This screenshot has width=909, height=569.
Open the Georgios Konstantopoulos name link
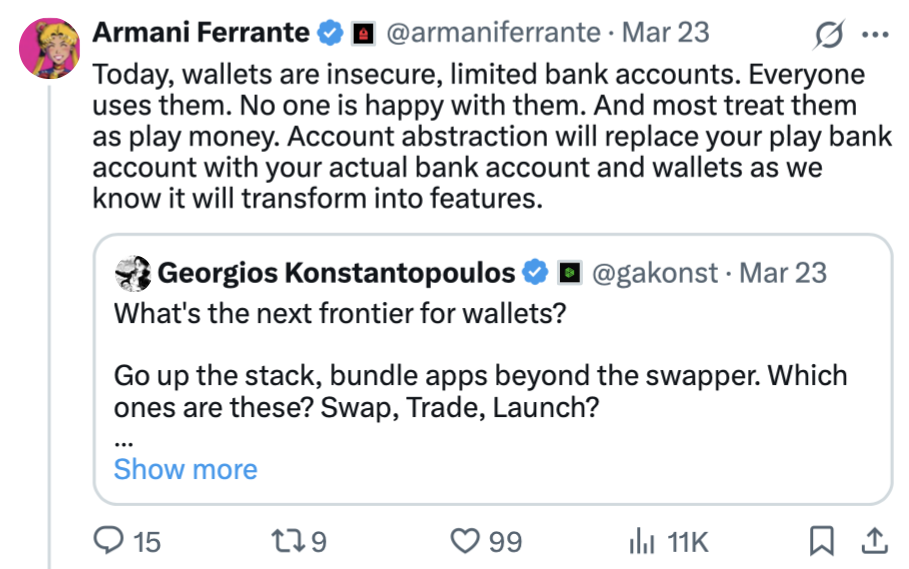337,272
